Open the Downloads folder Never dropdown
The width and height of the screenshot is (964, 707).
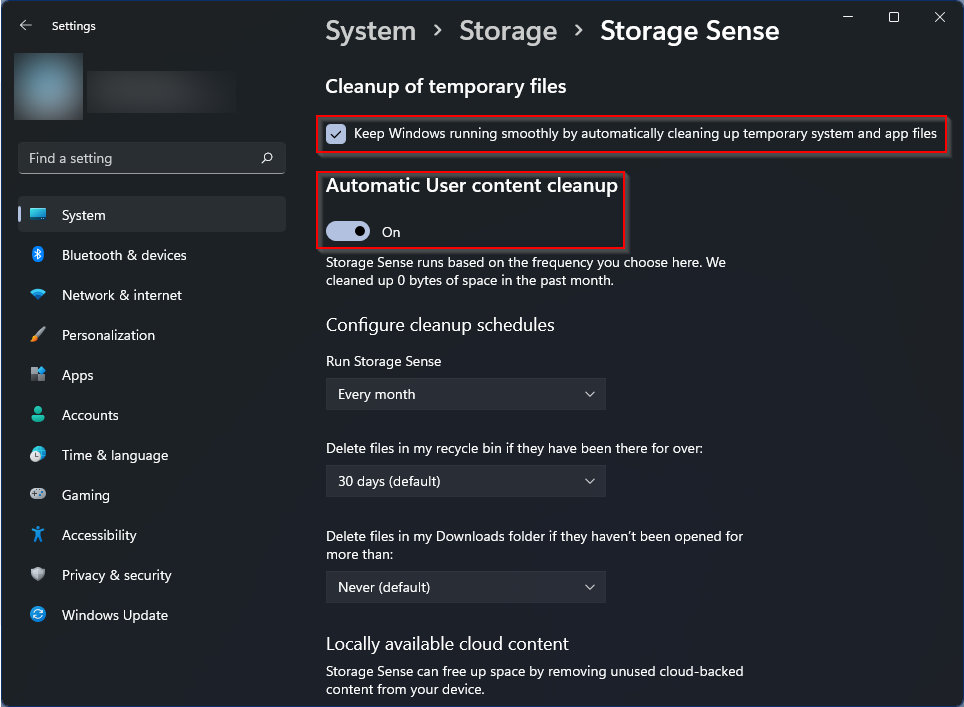tap(466, 587)
